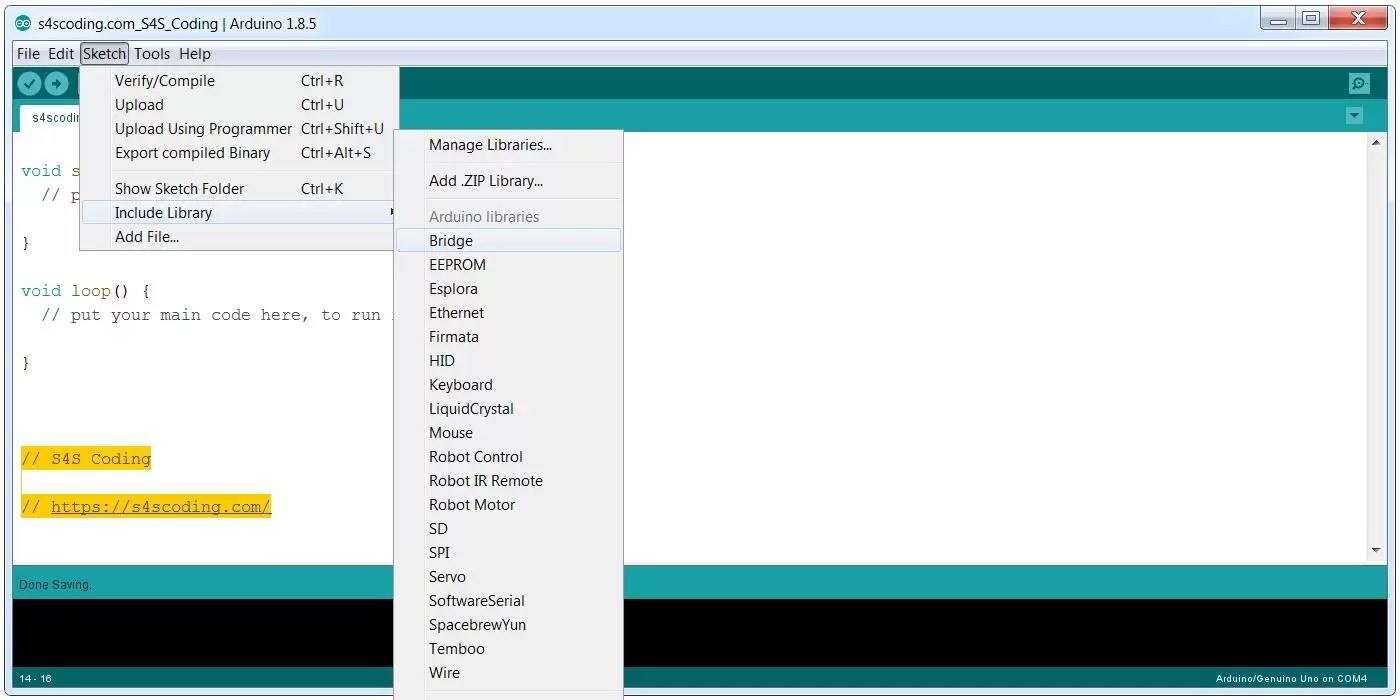Choose Add .ZIP Library option
The width and height of the screenshot is (1400, 700).
coord(485,181)
